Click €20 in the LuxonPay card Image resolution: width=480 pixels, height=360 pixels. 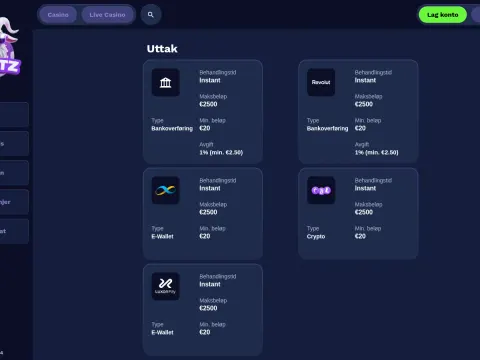point(205,332)
